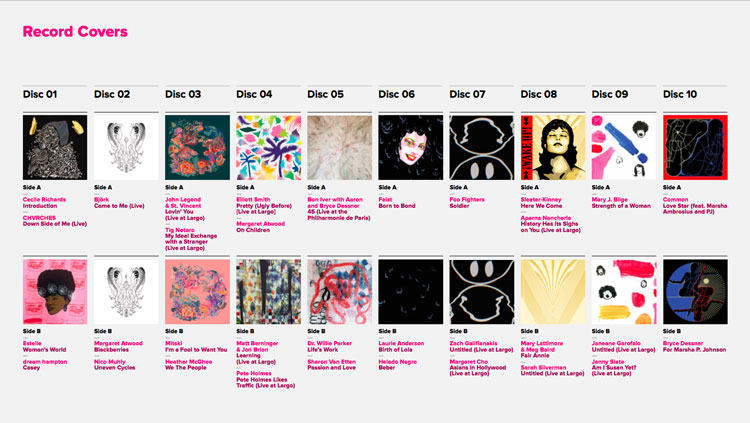The width and height of the screenshot is (750, 423).
Task: Select the Foo Fighters artist link
Action: tap(467, 200)
